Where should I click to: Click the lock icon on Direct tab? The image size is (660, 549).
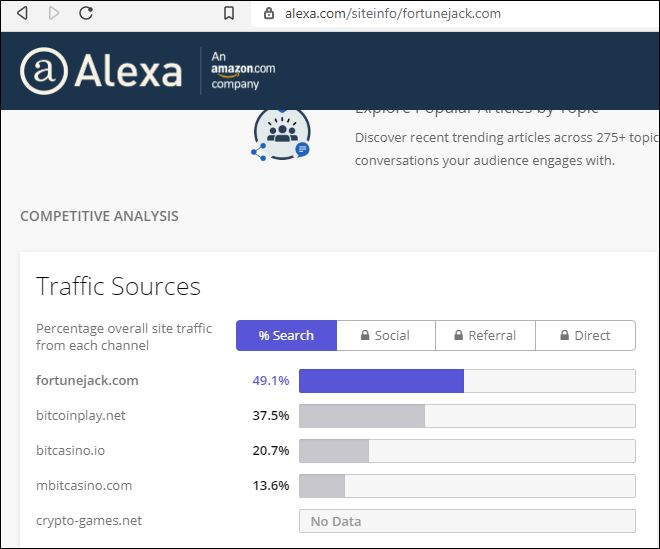click(564, 335)
